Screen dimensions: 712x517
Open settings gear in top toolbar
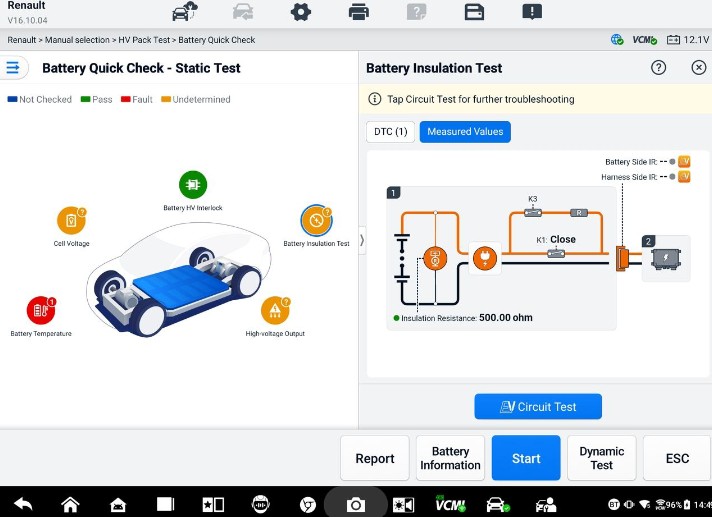click(x=301, y=12)
